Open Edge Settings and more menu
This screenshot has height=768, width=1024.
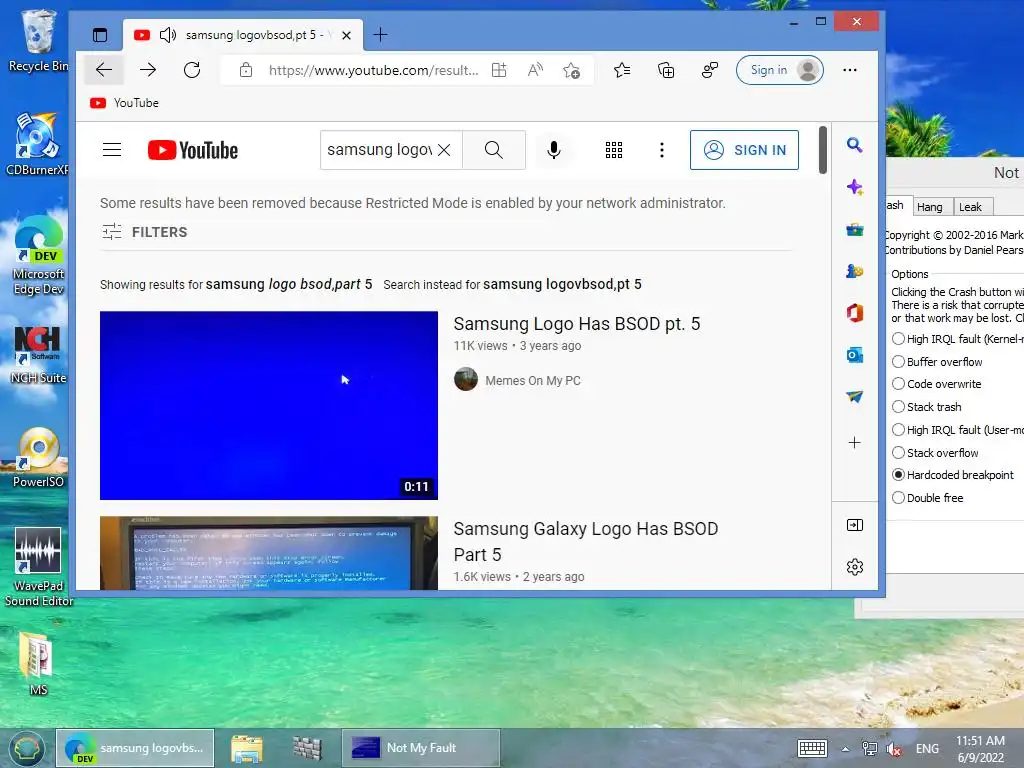[850, 70]
